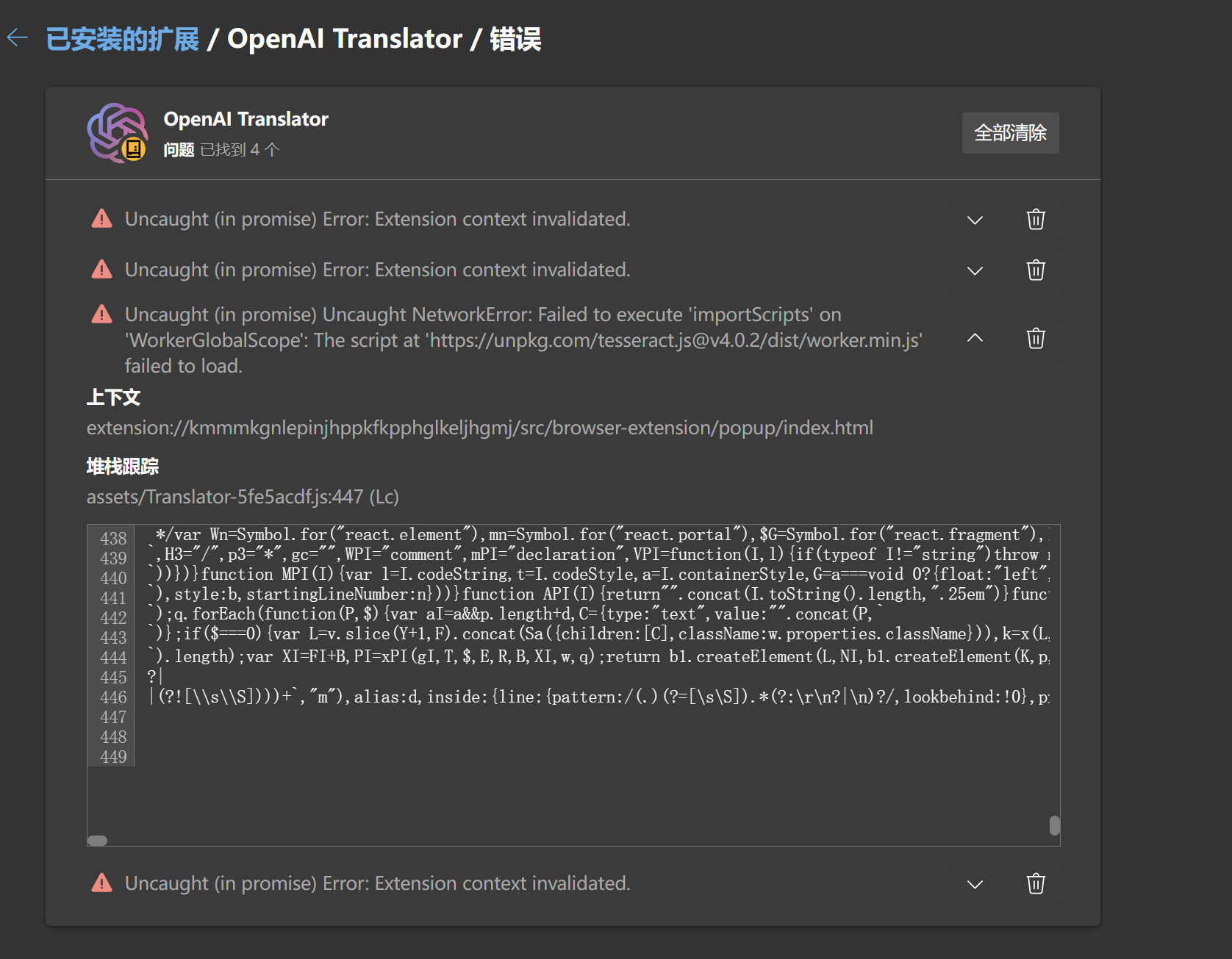Click the warning icon next to the NetworkError message
Viewport: 1232px width, 959px height.
point(101,314)
